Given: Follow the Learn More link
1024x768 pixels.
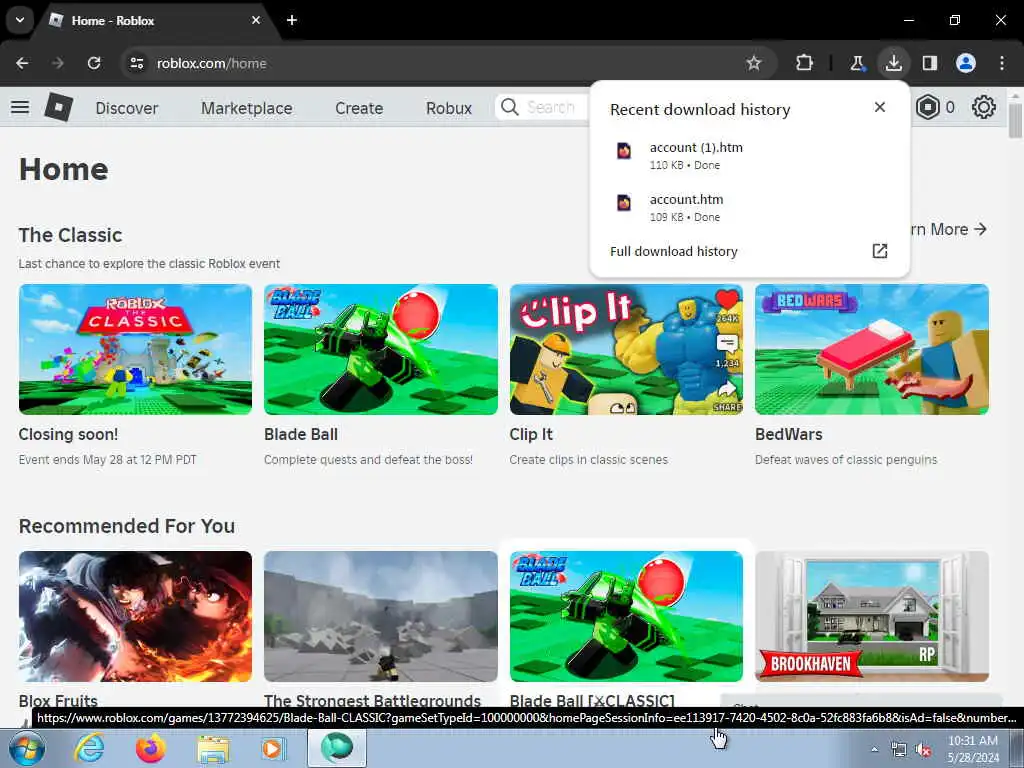Looking at the screenshot, I should coord(948,229).
